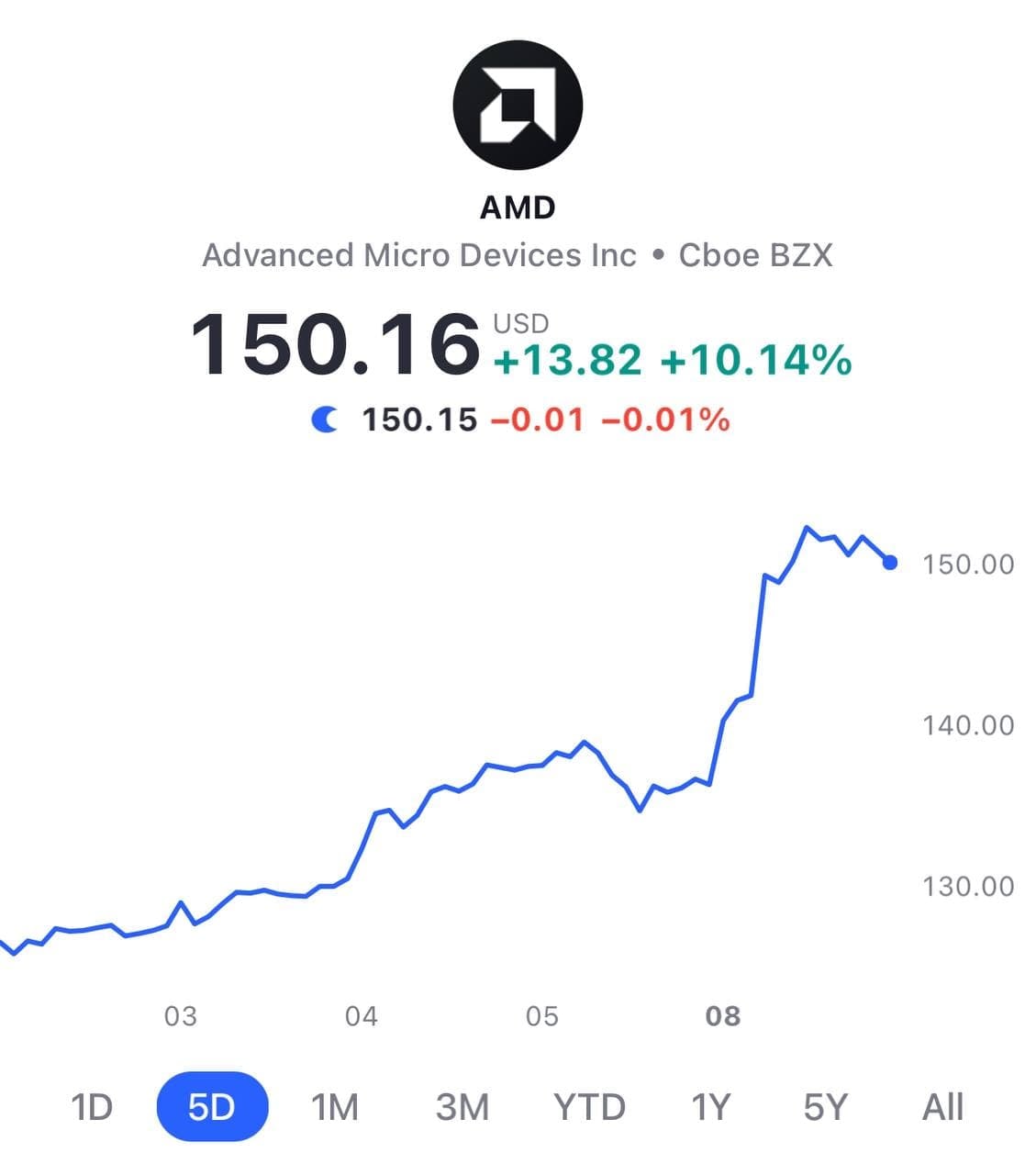Tap the Advanced Micro Devices Inc name
1036x1175 pixels.
pos(419,255)
